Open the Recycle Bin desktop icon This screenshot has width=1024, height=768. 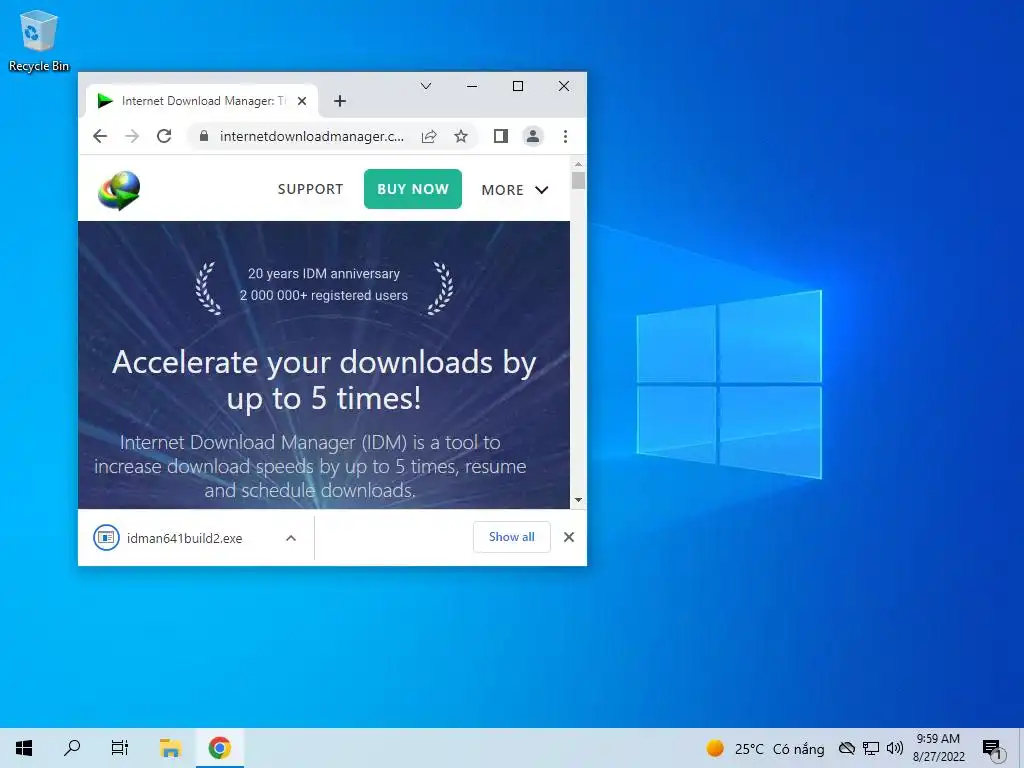point(39,40)
